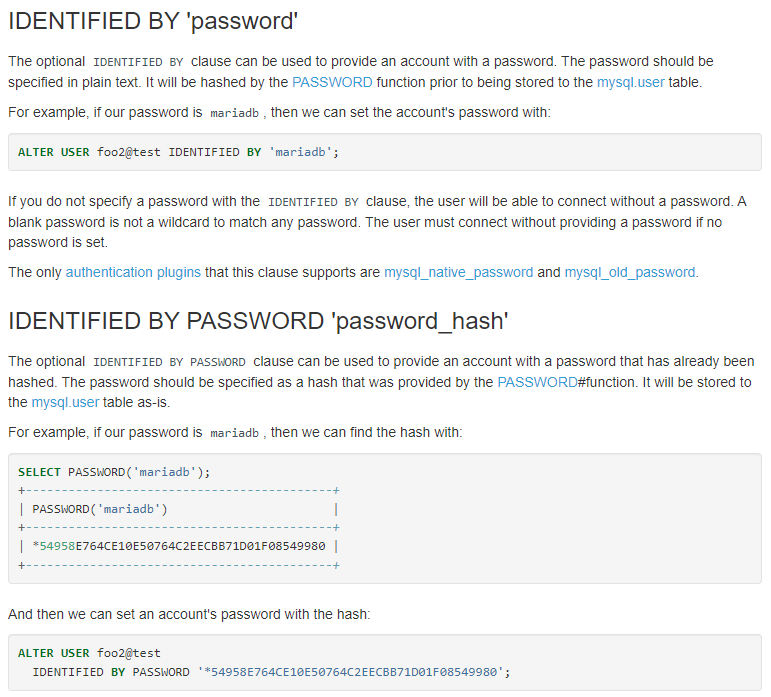
Task: Open the mysql_native_password link
Action: point(459,272)
